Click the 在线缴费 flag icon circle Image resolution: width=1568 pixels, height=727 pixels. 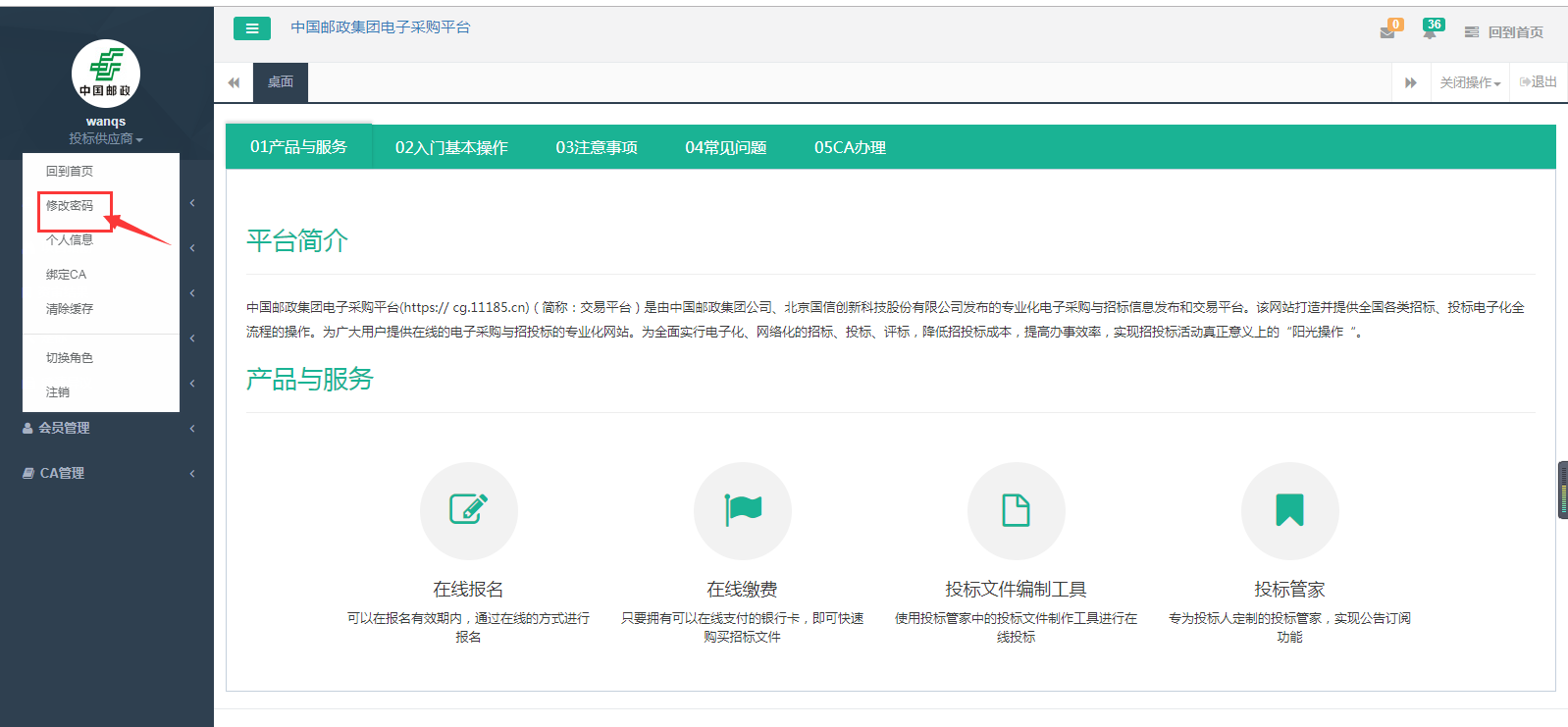point(743,510)
